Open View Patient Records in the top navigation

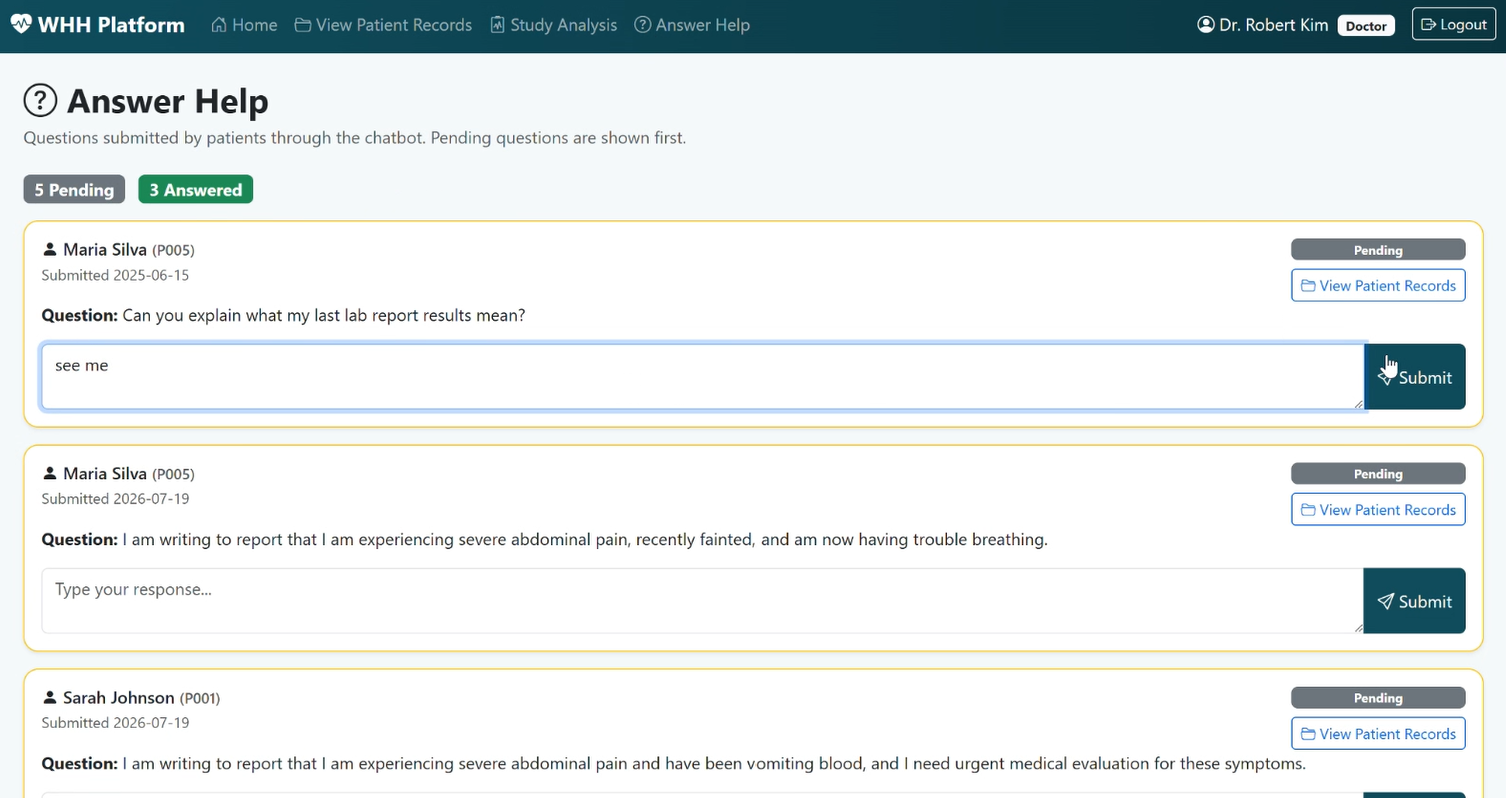point(383,25)
